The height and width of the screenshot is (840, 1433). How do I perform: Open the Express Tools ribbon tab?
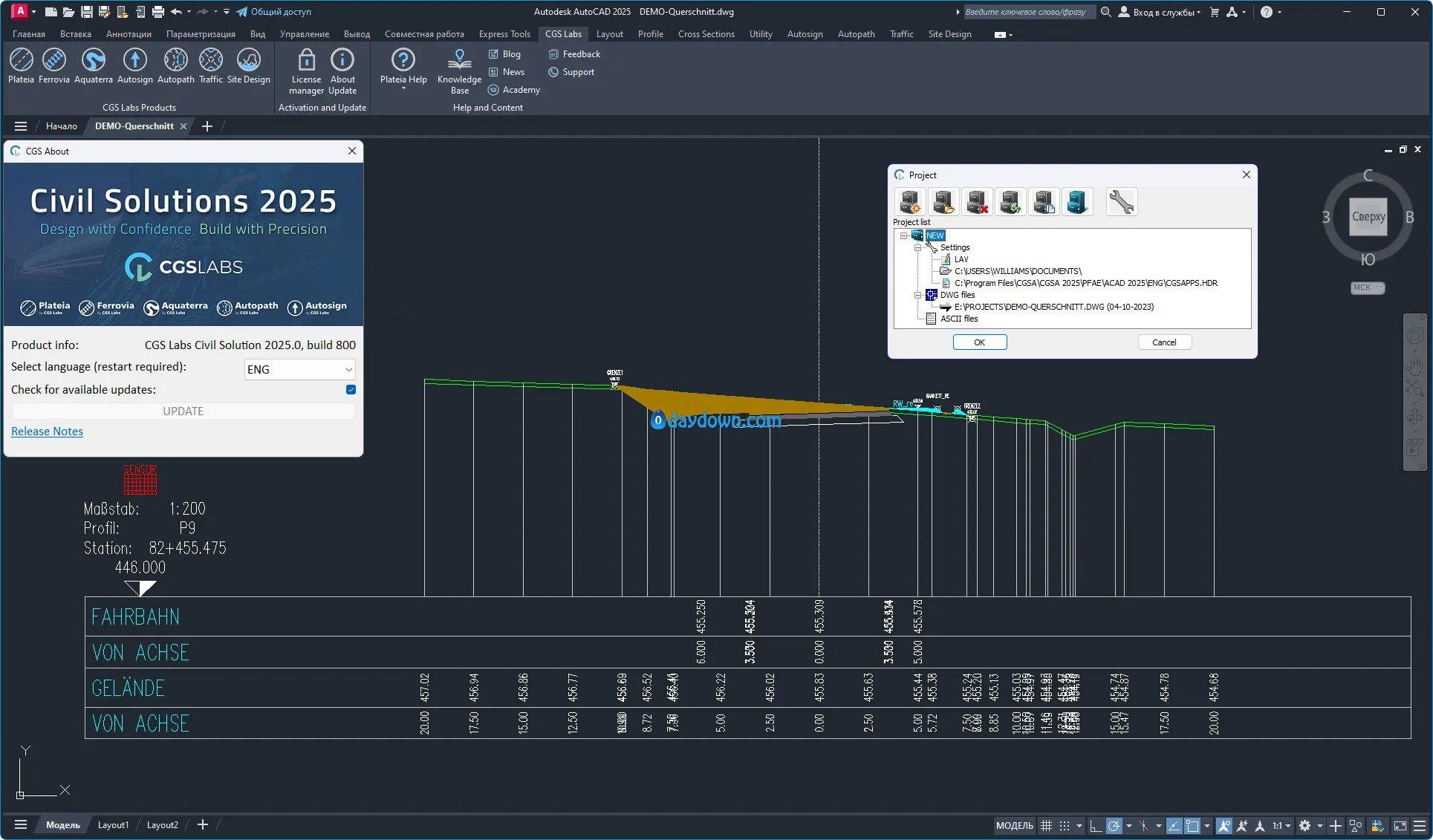click(504, 34)
